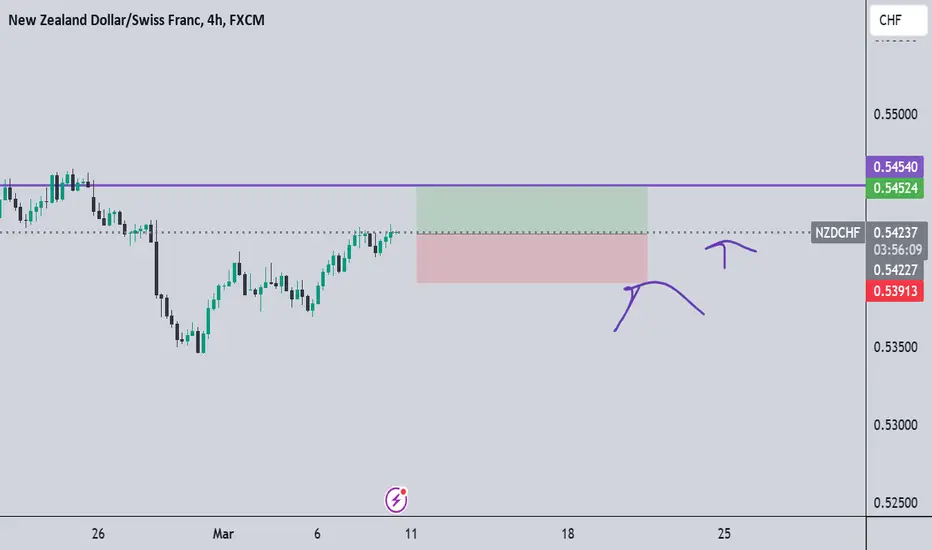Screen dimensions: 932x550
Task: Click the 18 date on time axis
Action: point(568,534)
